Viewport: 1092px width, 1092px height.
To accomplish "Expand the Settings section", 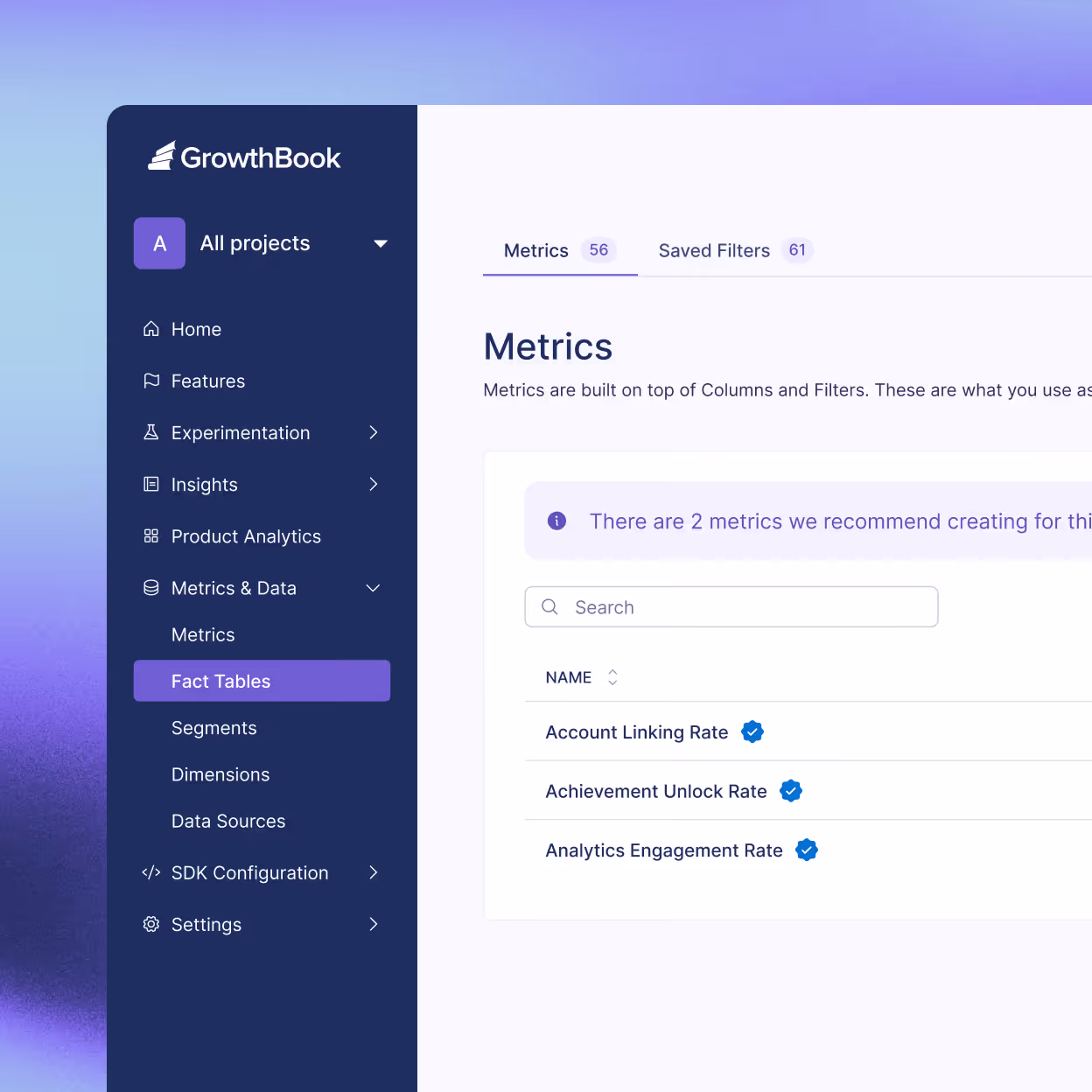I will tap(374, 924).
